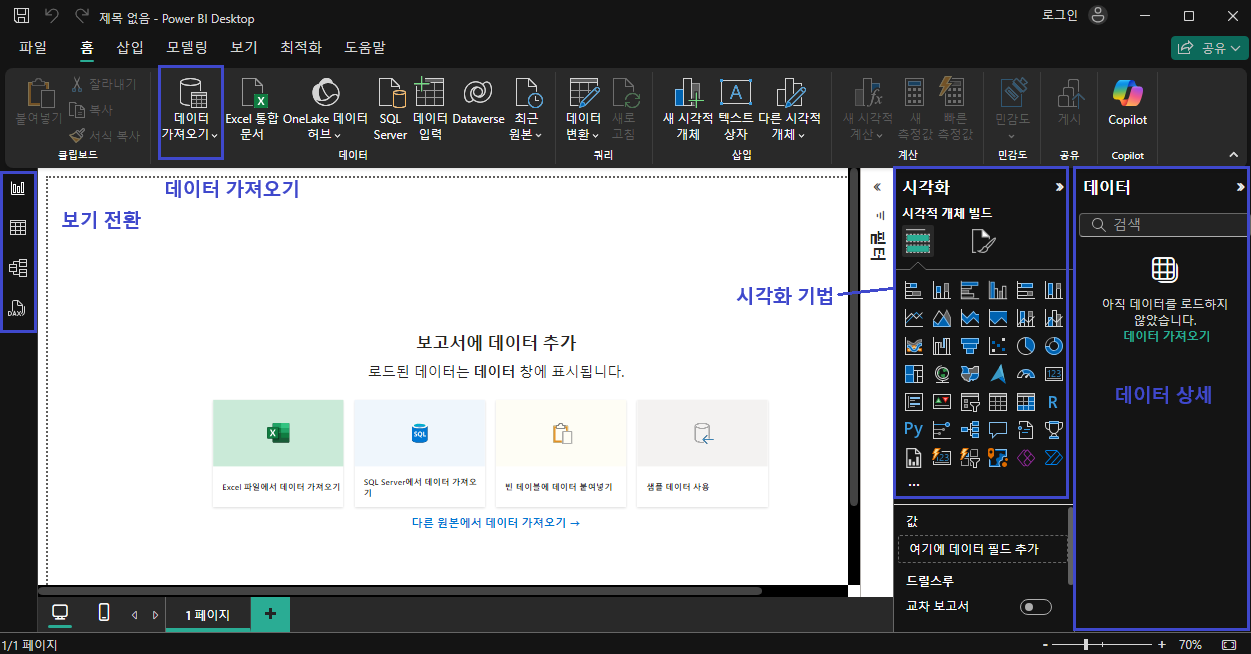Switch to desktop layout view
Image resolution: width=1251 pixels, height=654 pixels.
60,613
